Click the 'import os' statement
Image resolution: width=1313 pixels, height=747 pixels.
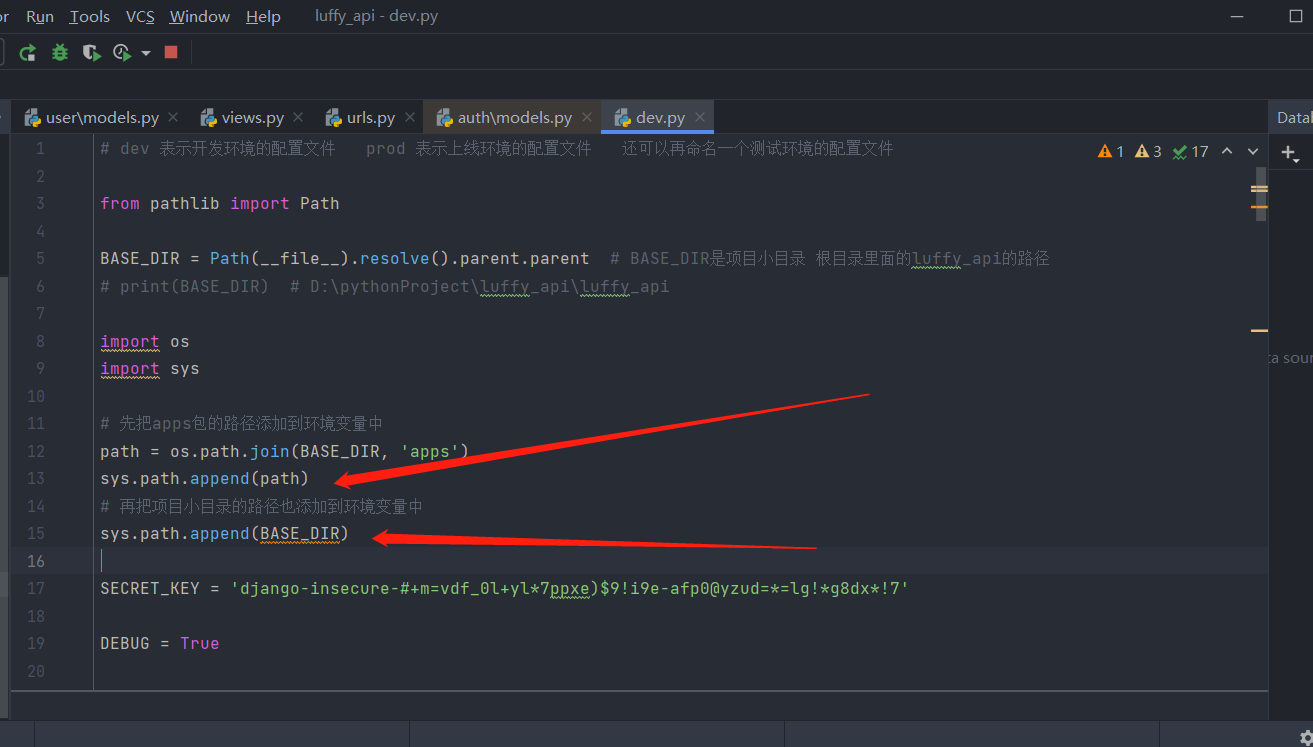point(145,341)
